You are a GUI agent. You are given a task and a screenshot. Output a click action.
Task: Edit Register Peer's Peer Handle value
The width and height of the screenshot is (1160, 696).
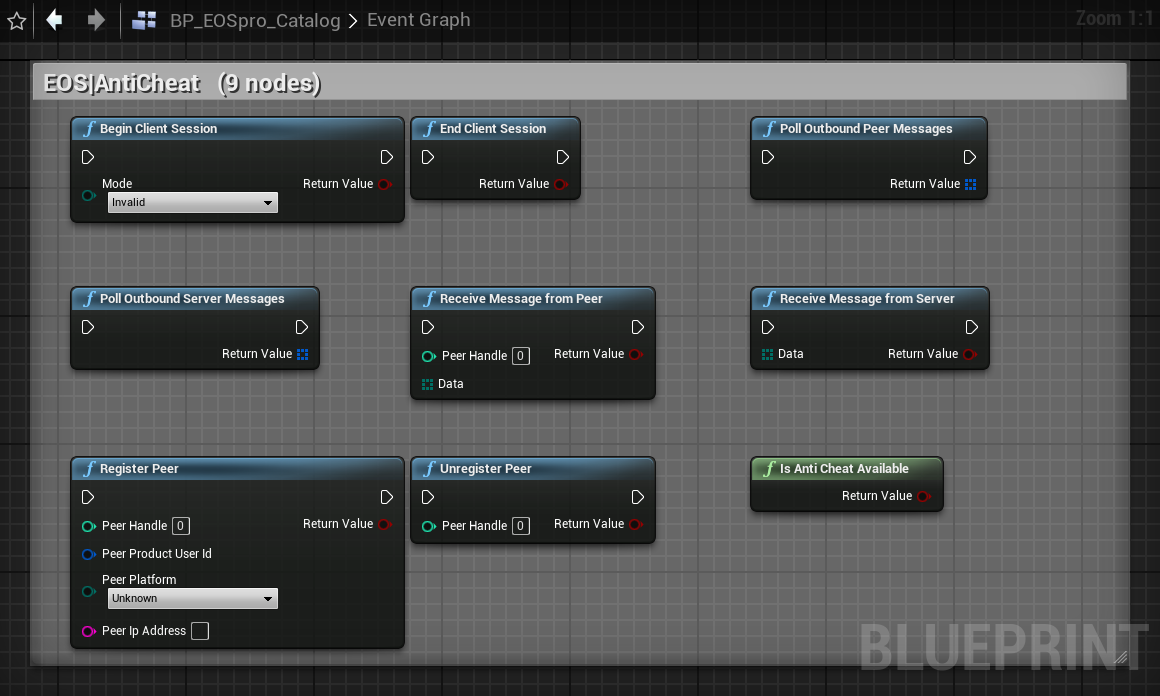(181, 526)
